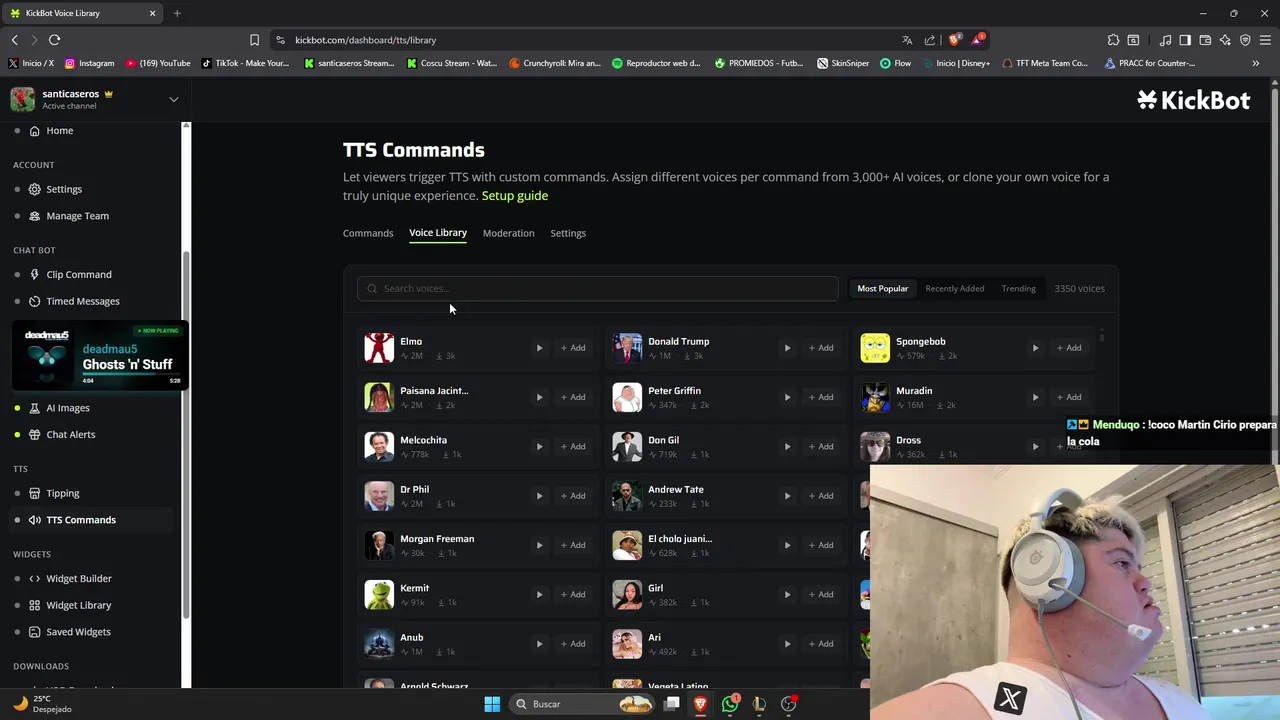Click the Spongebob voice avatar
The height and width of the screenshot is (720, 1280).
(875, 348)
